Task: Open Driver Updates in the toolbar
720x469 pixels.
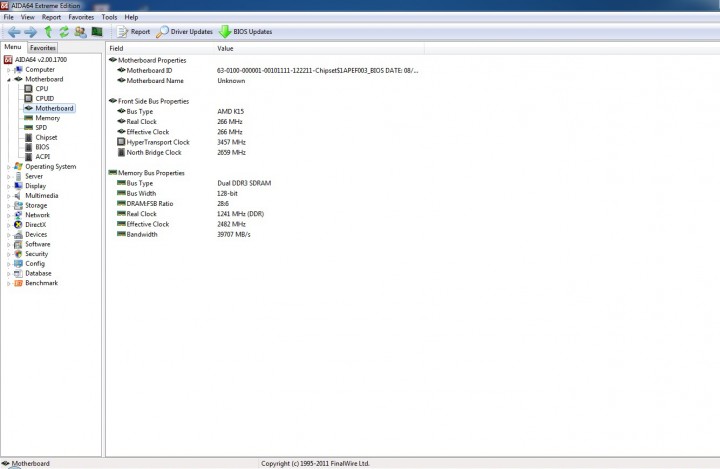Action: (x=185, y=32)
